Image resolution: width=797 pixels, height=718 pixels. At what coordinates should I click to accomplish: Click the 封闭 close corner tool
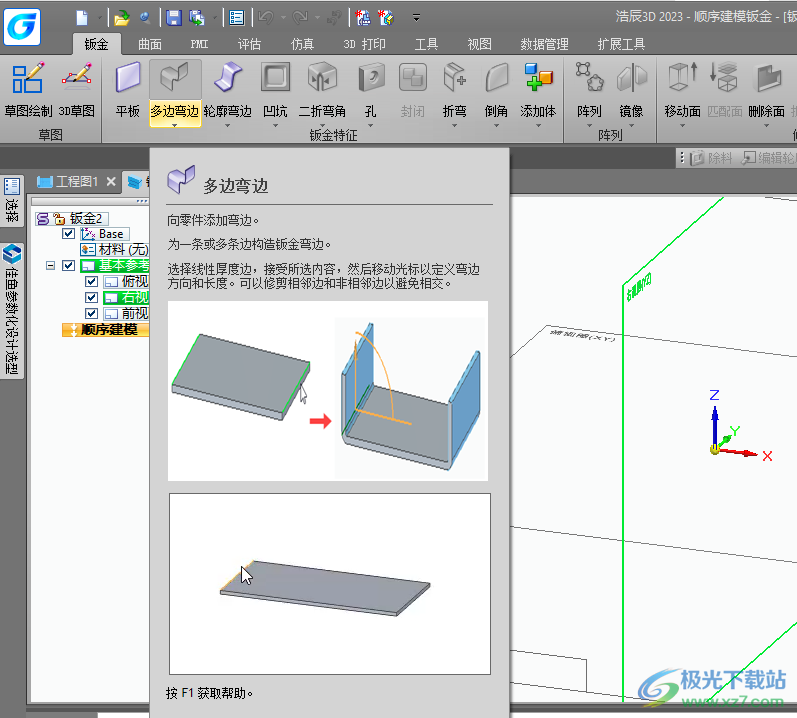(x=412, y=90)
